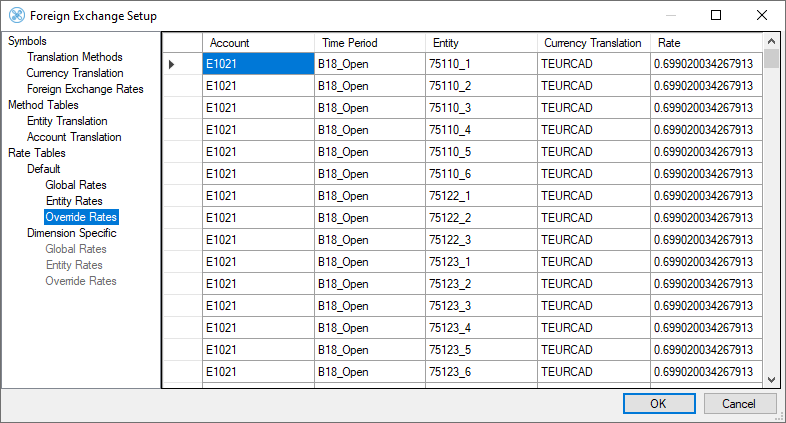786x423 pixels.
Task: Select Foreign Exchange Rates tree node
Action: pyautogui.click(x=85, y=89)
